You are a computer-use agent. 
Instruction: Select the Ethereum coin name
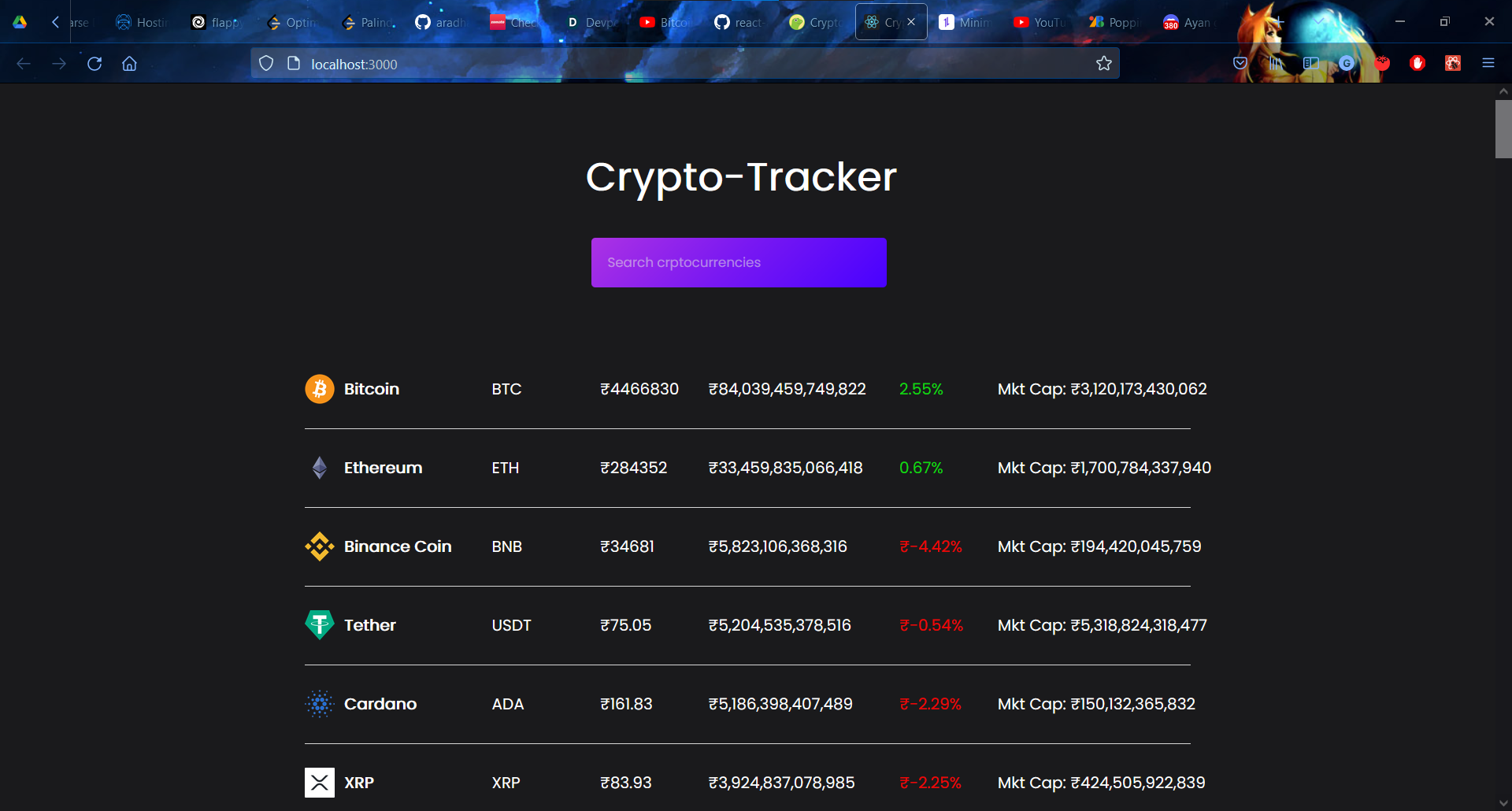[x=383, y=468]
